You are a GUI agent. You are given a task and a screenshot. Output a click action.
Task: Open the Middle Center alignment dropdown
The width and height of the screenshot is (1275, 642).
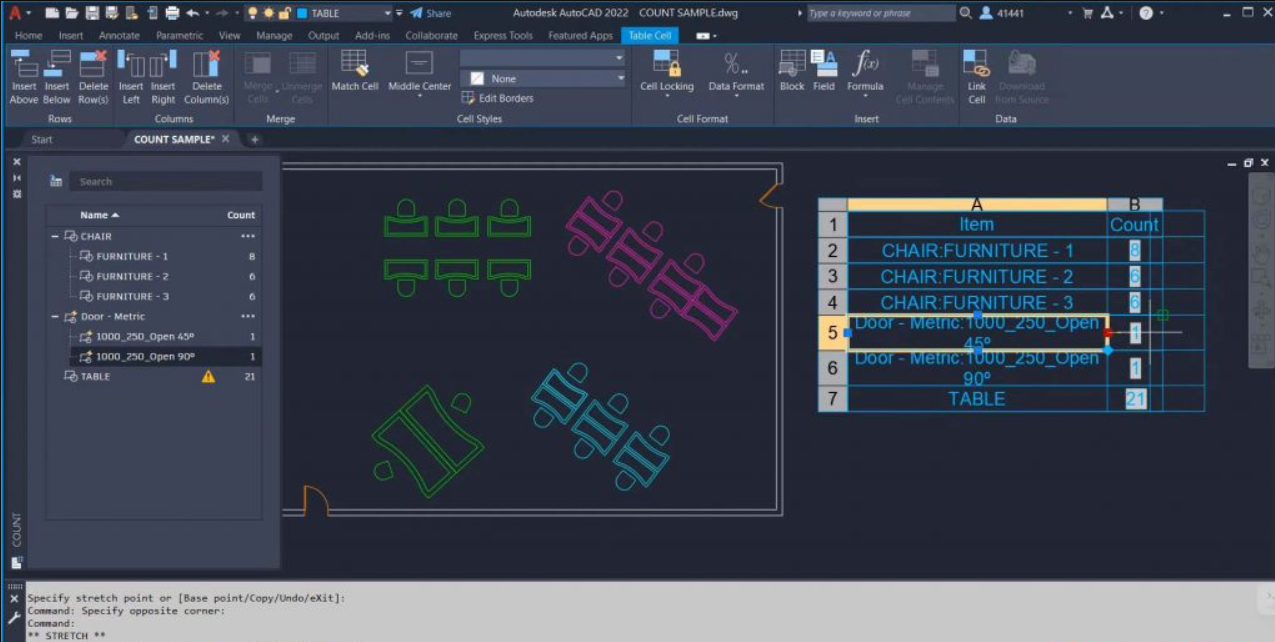click(419, 97)
